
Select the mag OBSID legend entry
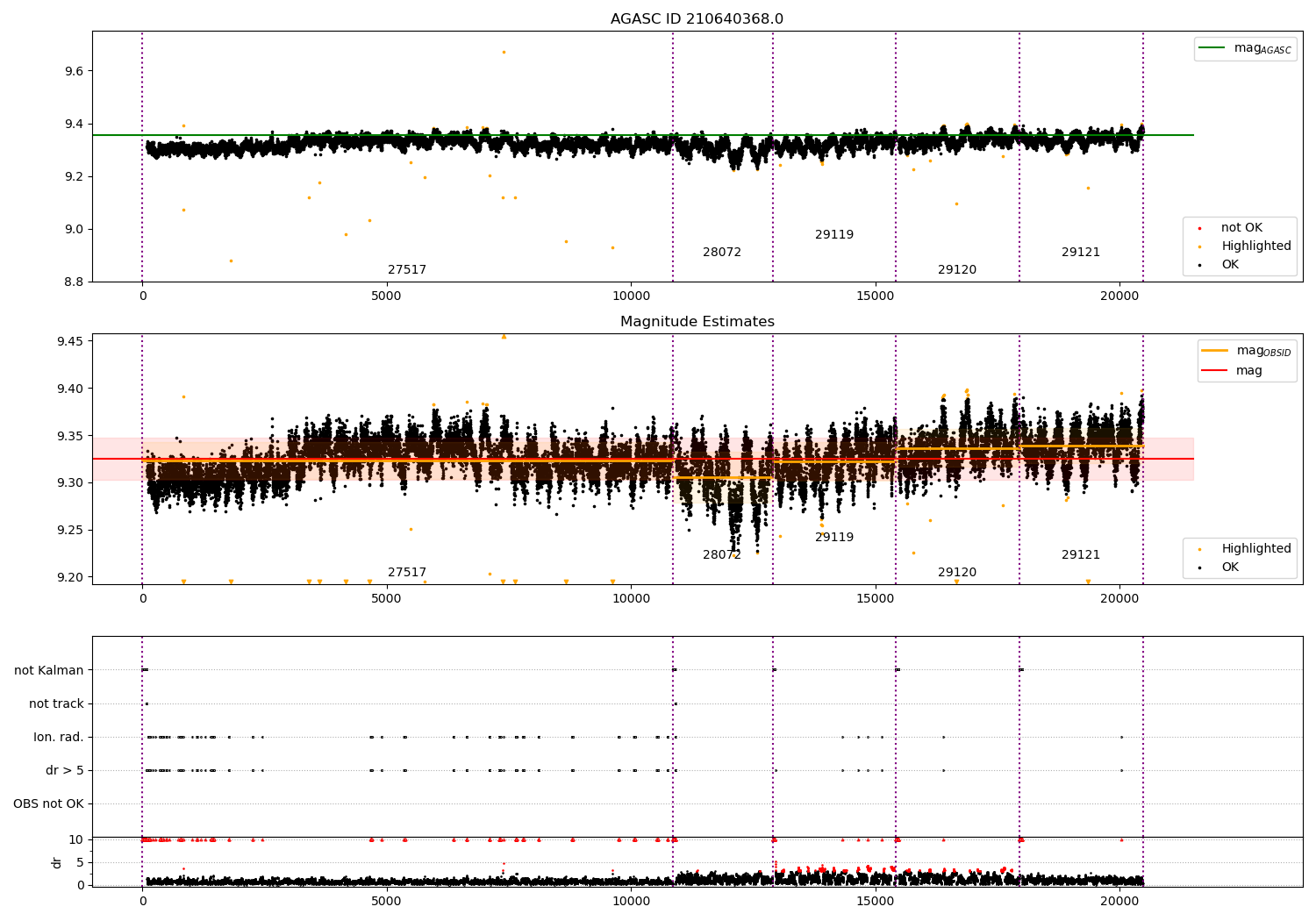[1246, 351]
